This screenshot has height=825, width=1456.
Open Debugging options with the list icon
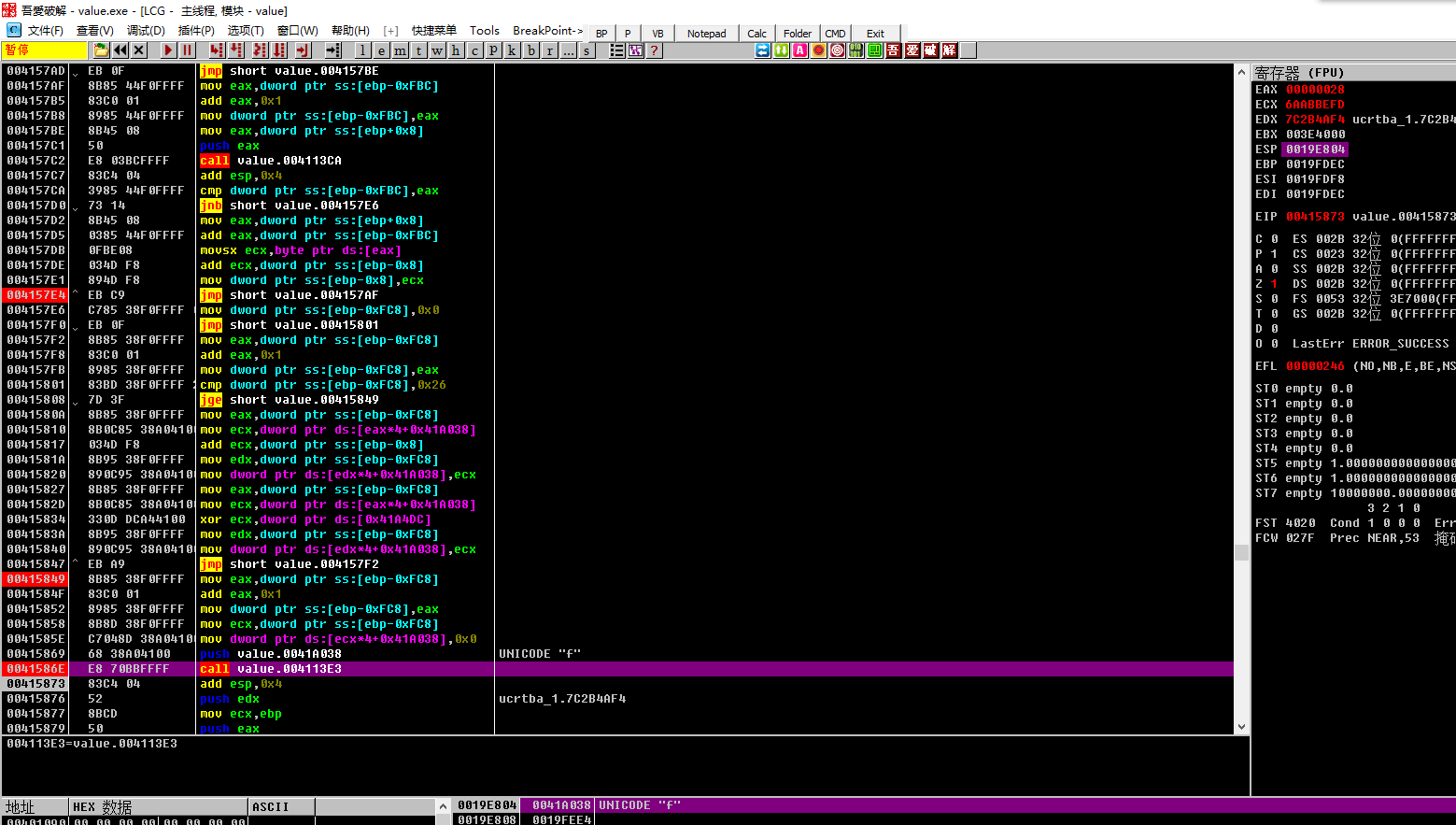tap(616, 50)
